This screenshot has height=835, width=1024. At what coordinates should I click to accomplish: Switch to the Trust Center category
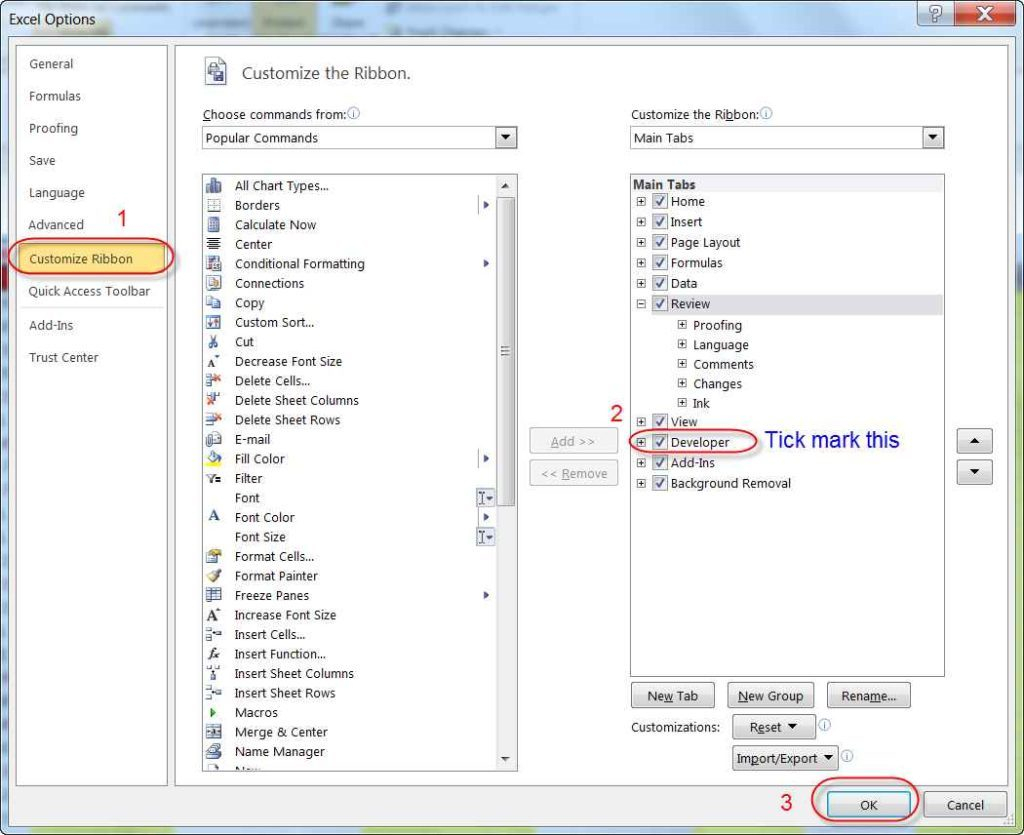point(63,357)
